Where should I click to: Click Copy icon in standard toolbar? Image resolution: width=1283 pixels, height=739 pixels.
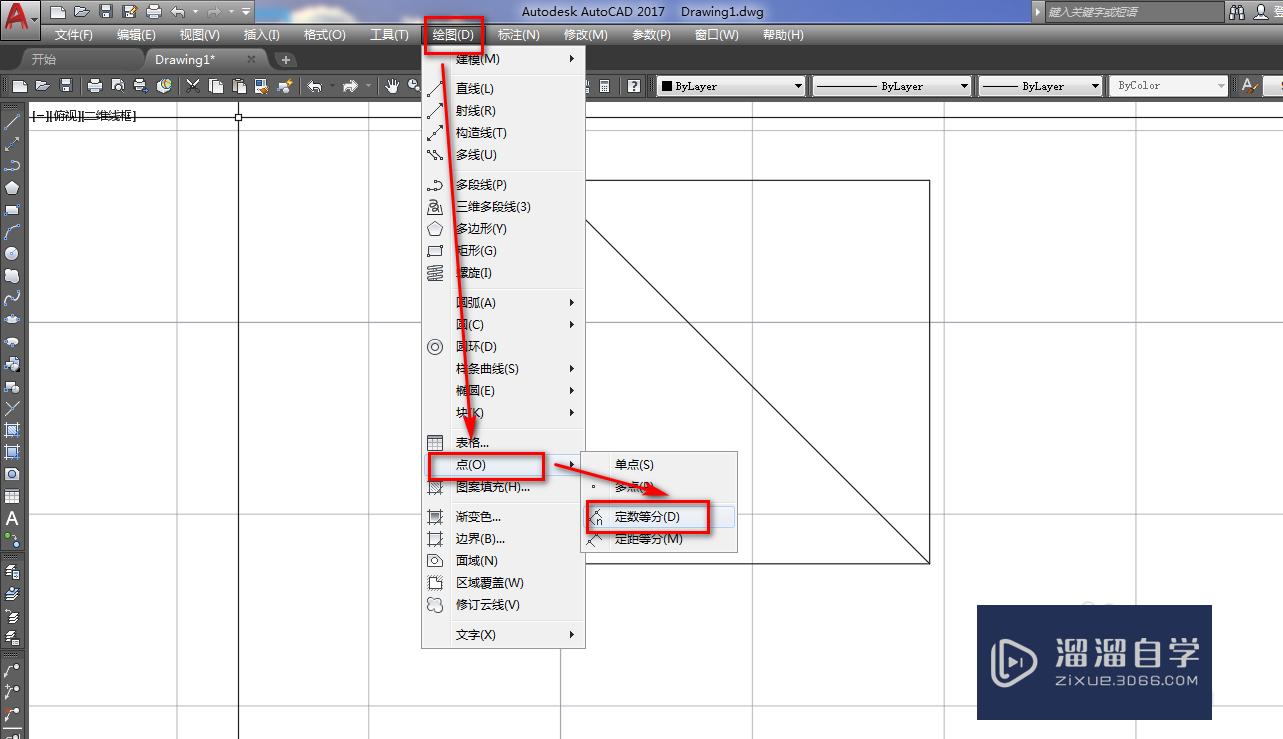pyautogui.click(x=216, y=86)
